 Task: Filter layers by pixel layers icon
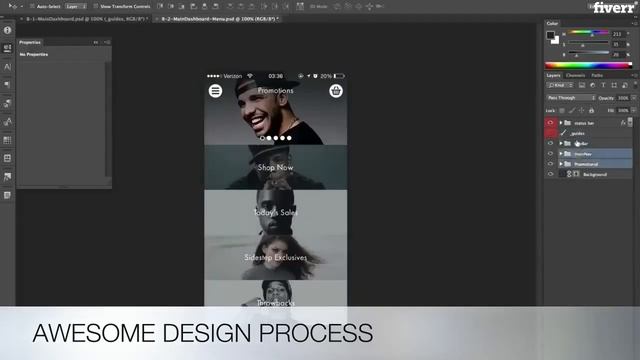582,85
